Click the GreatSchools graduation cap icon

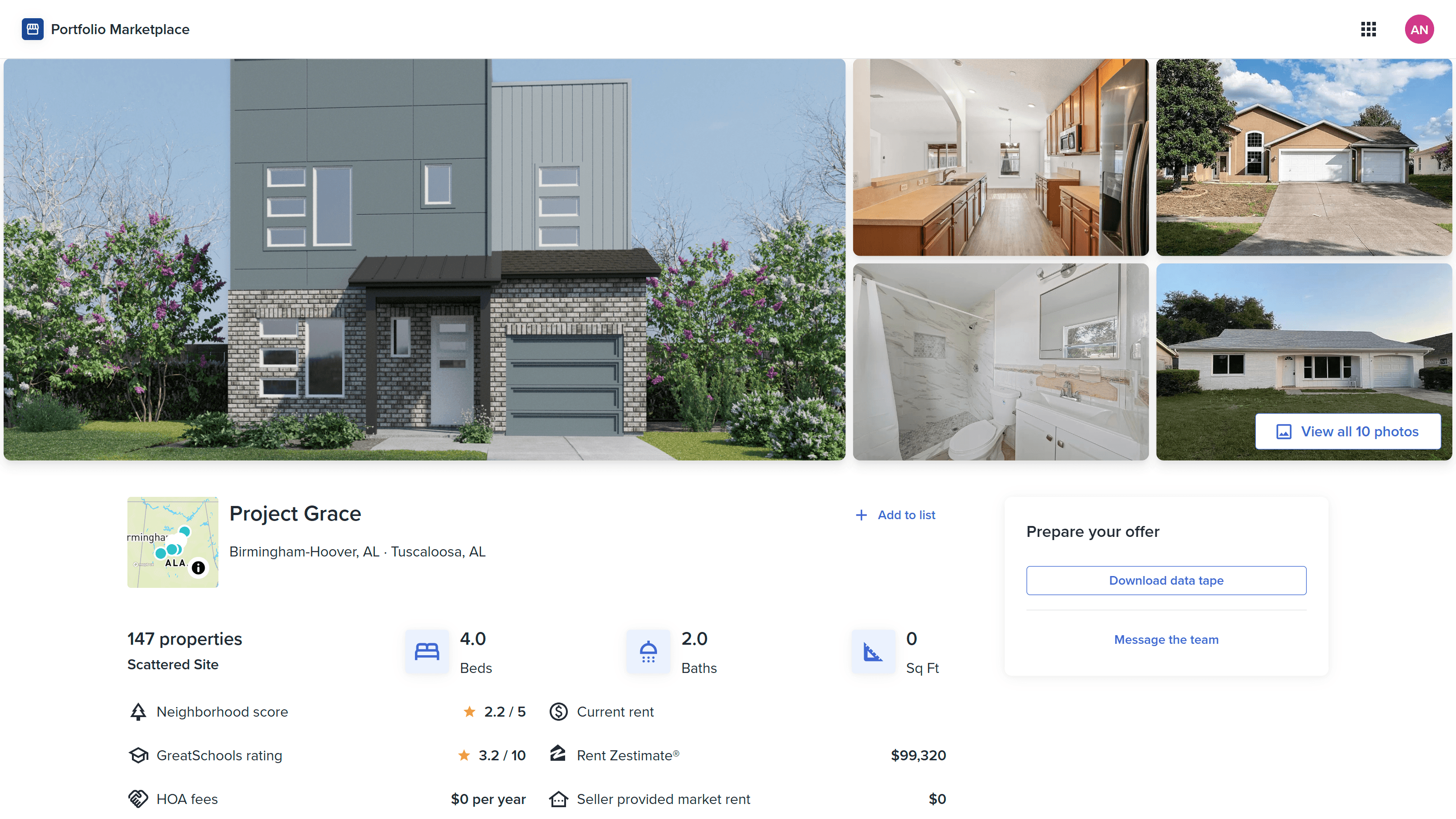pyautogui.click(x=138, y=755)
